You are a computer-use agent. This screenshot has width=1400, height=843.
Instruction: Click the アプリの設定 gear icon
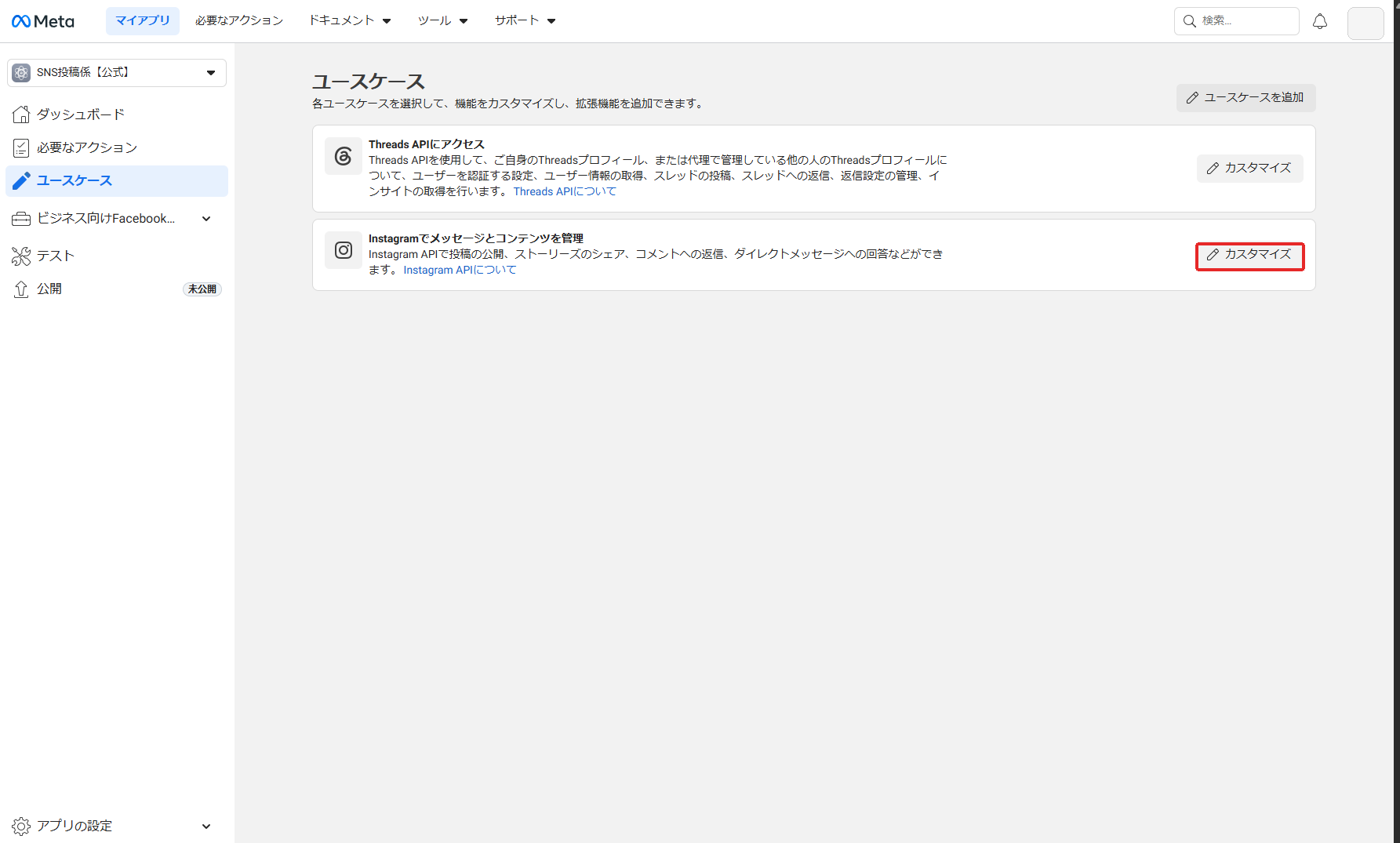21,826
